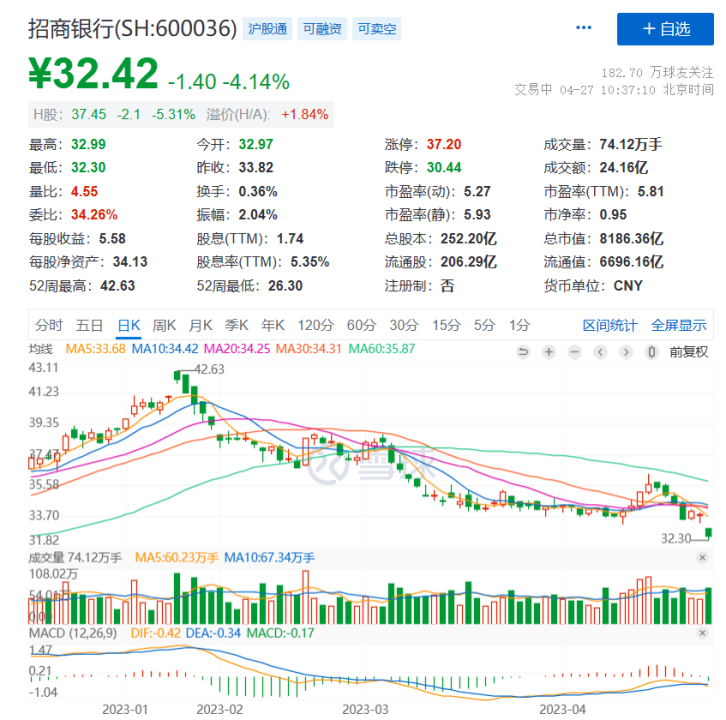Open the 前复权 adjustment dropdown
The image size is (726, 720).
click(x=689, y=352)
